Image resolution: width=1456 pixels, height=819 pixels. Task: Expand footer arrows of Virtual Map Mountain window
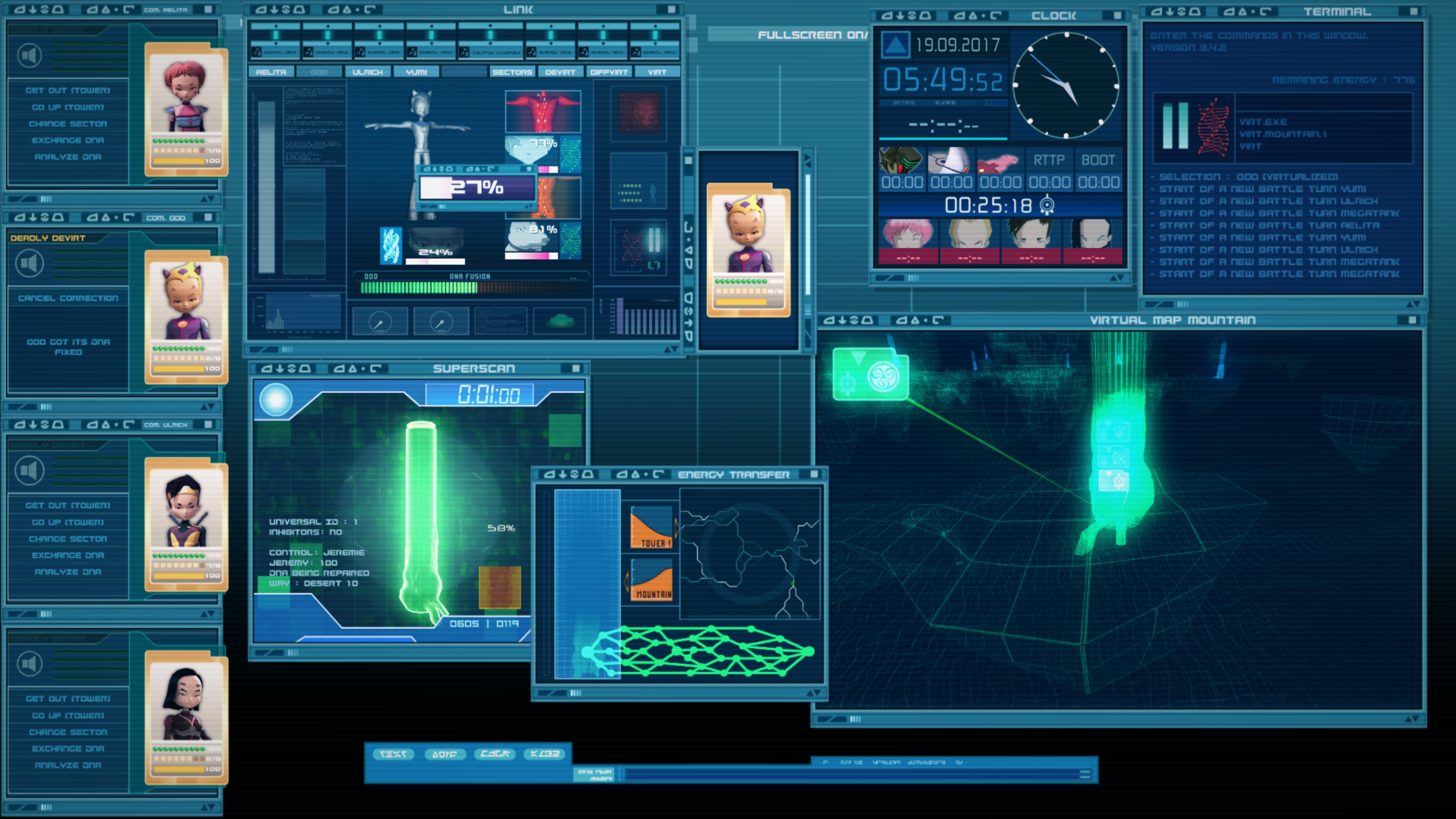[1412, 719]
